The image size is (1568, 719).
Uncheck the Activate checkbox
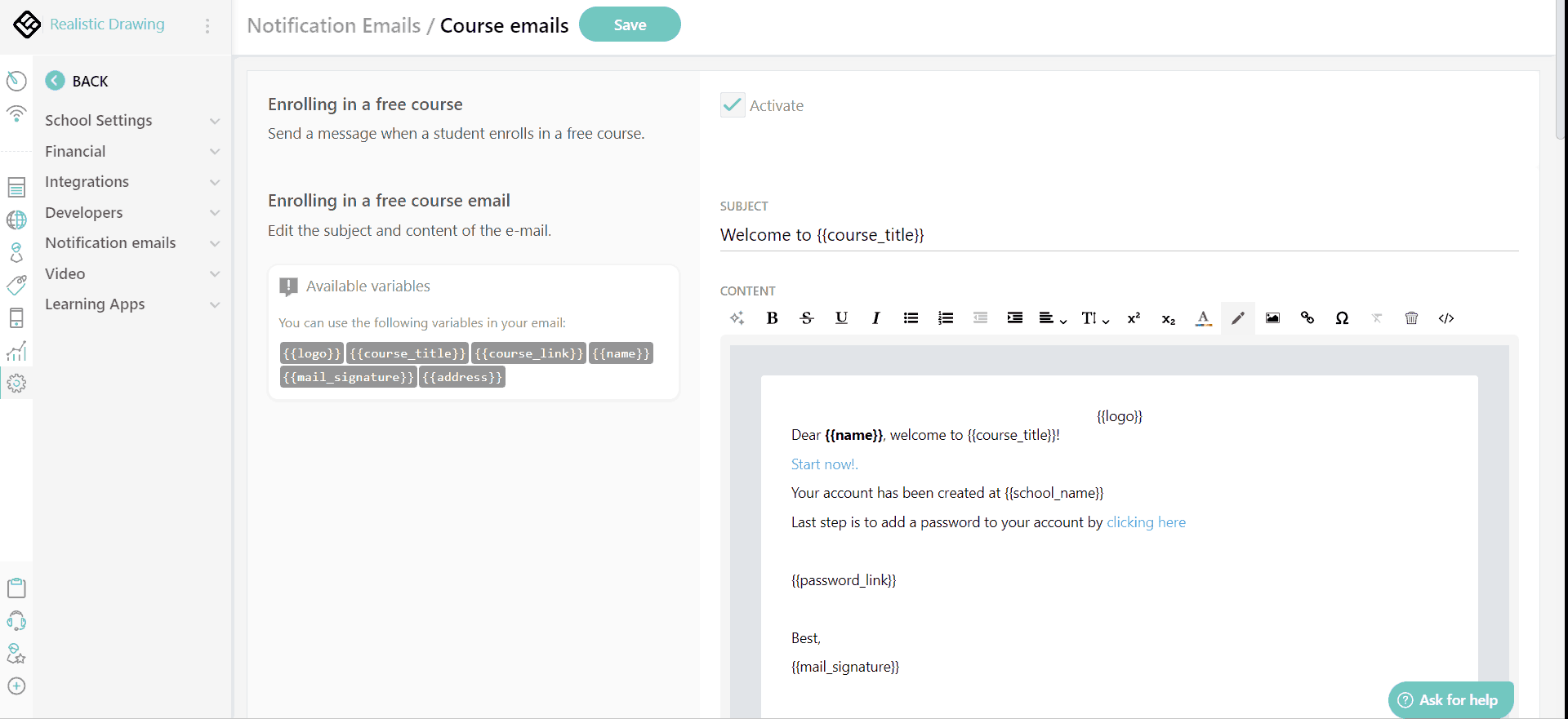733,105
